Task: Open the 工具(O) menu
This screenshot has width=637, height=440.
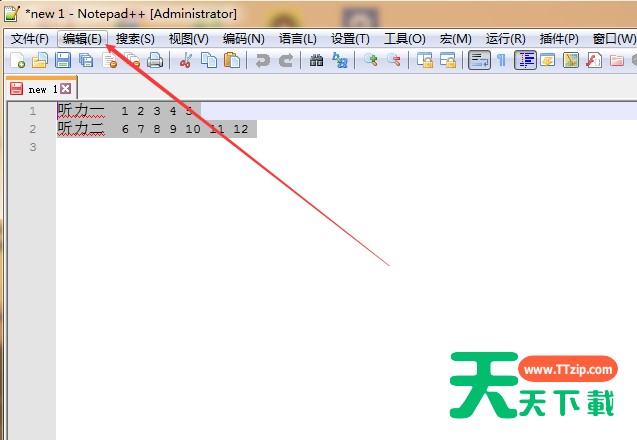Action: [405, 39]
